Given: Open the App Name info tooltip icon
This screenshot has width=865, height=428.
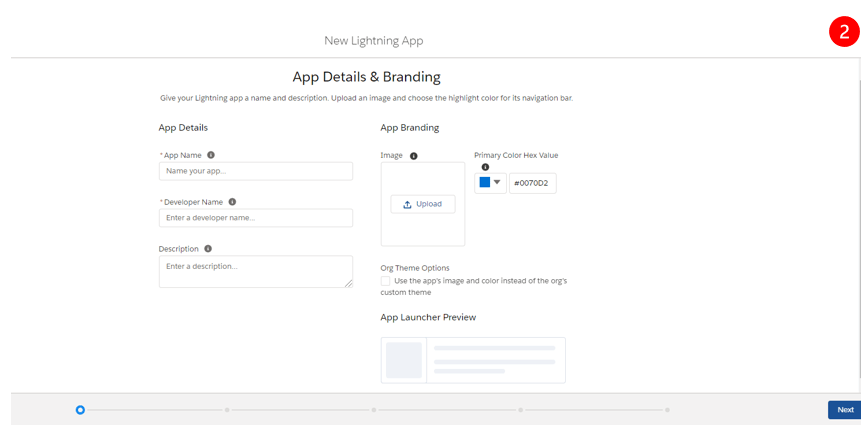Looking at the screenshot, I should pos(211,155).
